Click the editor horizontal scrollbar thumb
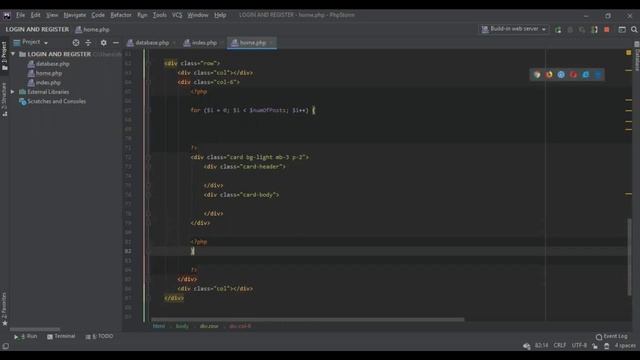 pos(307,319)
